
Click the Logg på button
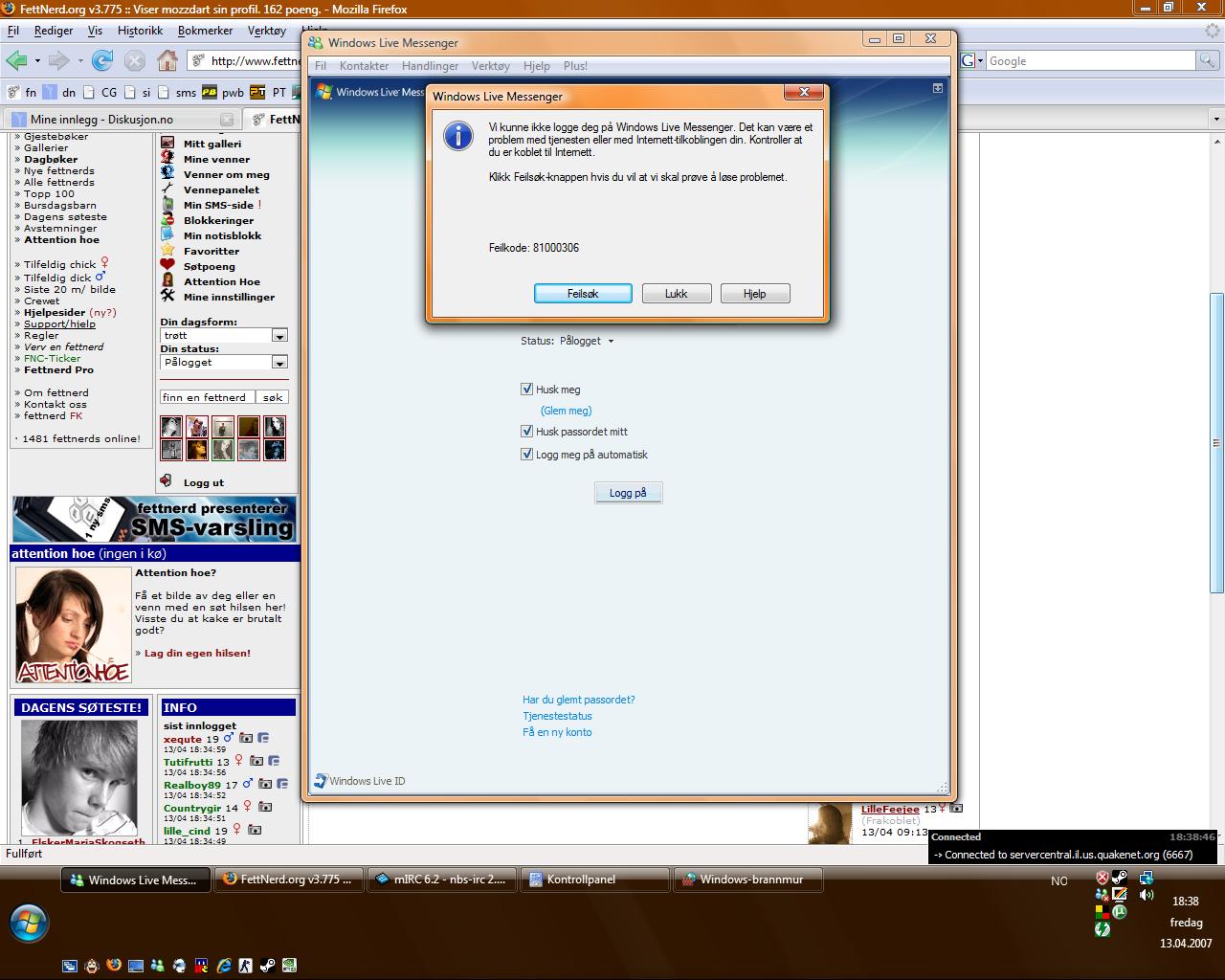coord(628,493)
